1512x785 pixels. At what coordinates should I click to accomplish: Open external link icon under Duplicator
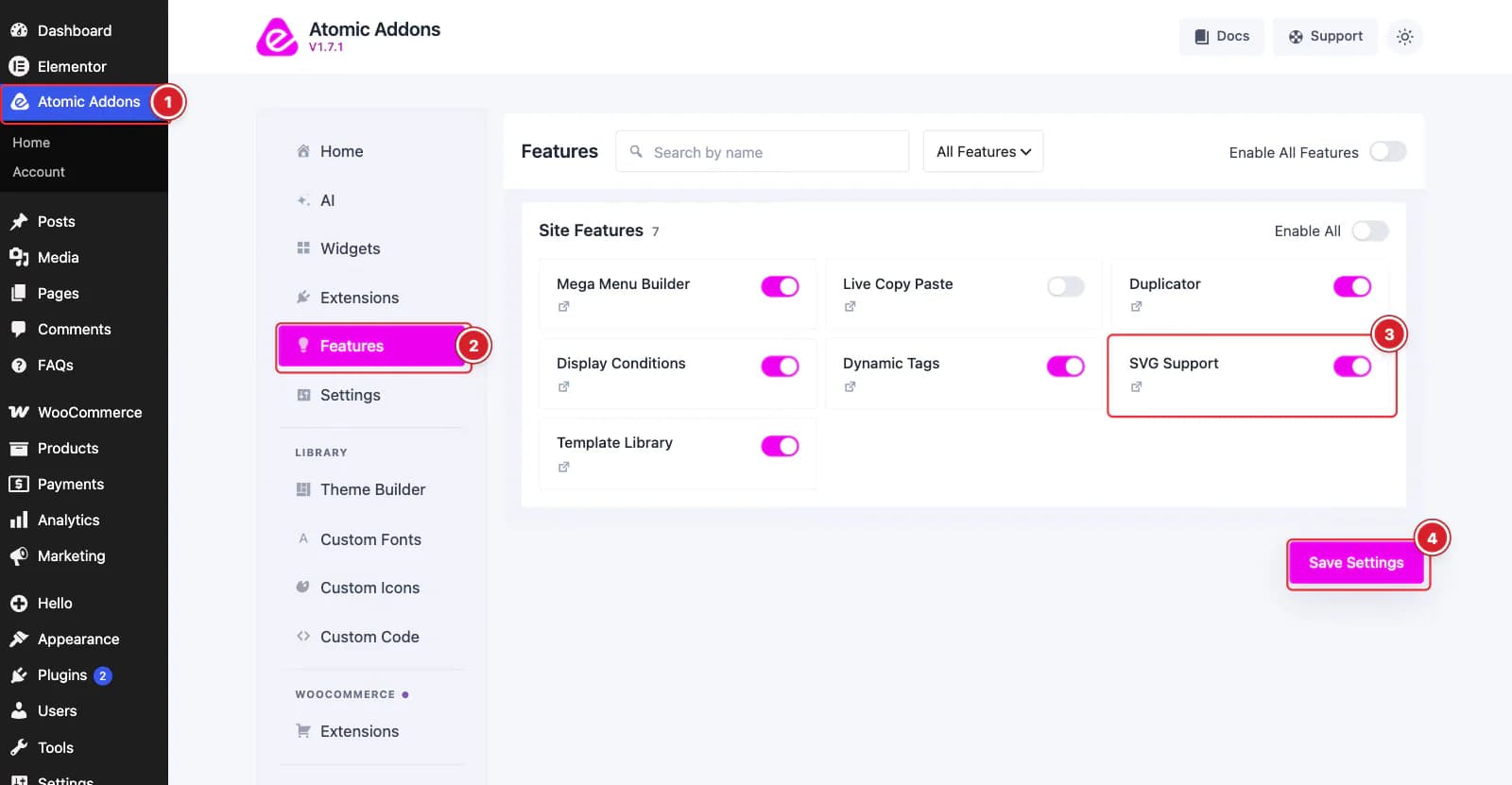click(x=1137, y=306)
